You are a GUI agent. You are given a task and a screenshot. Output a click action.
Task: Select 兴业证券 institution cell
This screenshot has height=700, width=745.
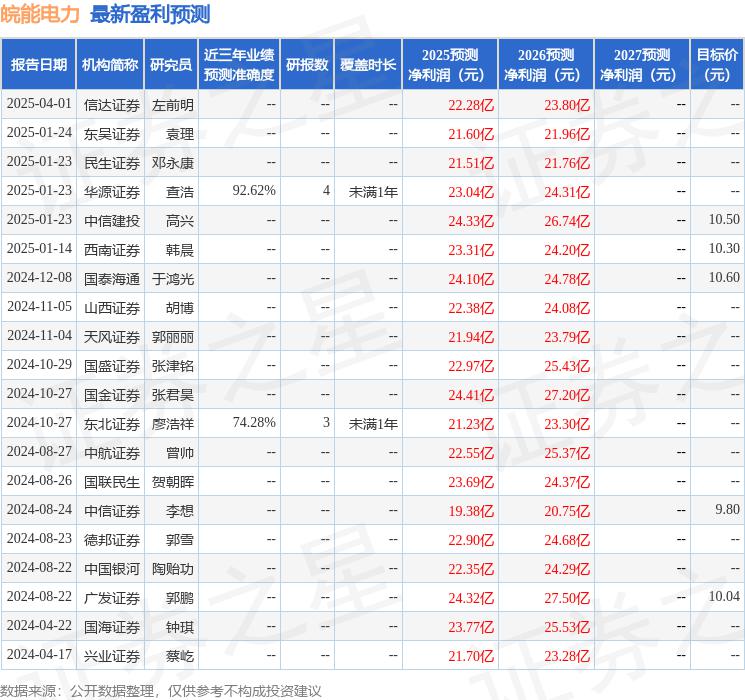(x=112, y=656)
